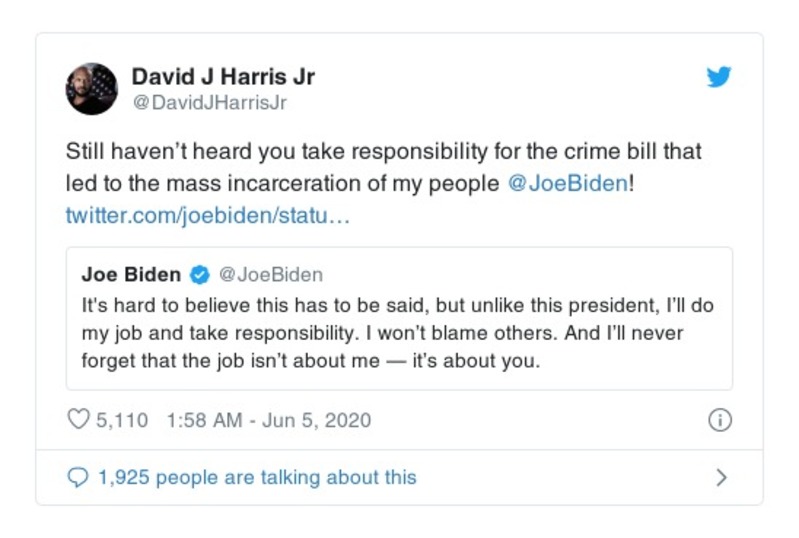Open "1,925 people are talking about this"
Image resolution: width=799 pixels, height=538 pixels.
[x=257, y=478]
